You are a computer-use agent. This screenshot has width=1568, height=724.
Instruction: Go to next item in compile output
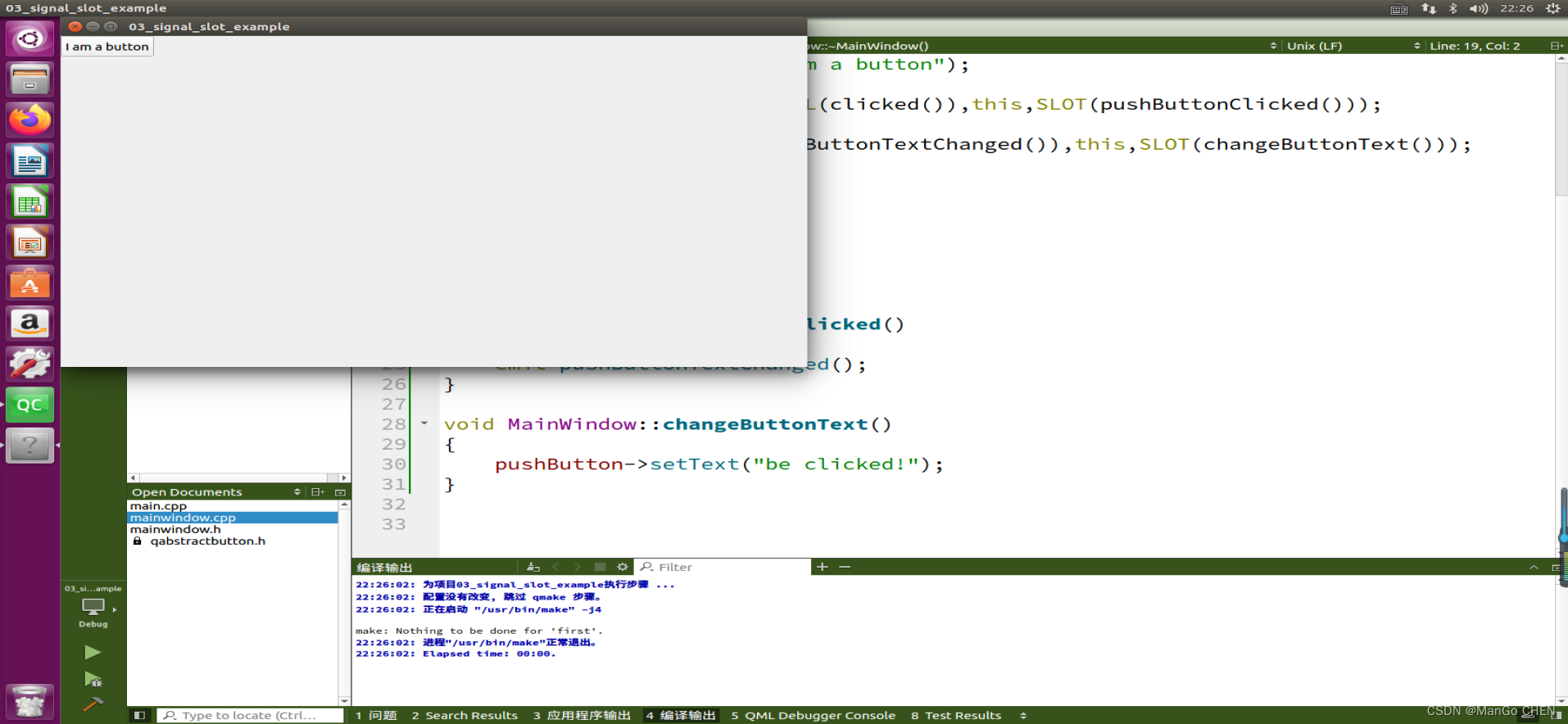coord(578,567)
